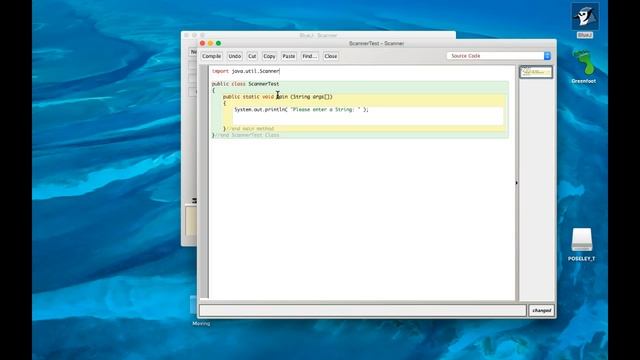
Task: Click the 'changed' status indicator
Action: [541, 311]
